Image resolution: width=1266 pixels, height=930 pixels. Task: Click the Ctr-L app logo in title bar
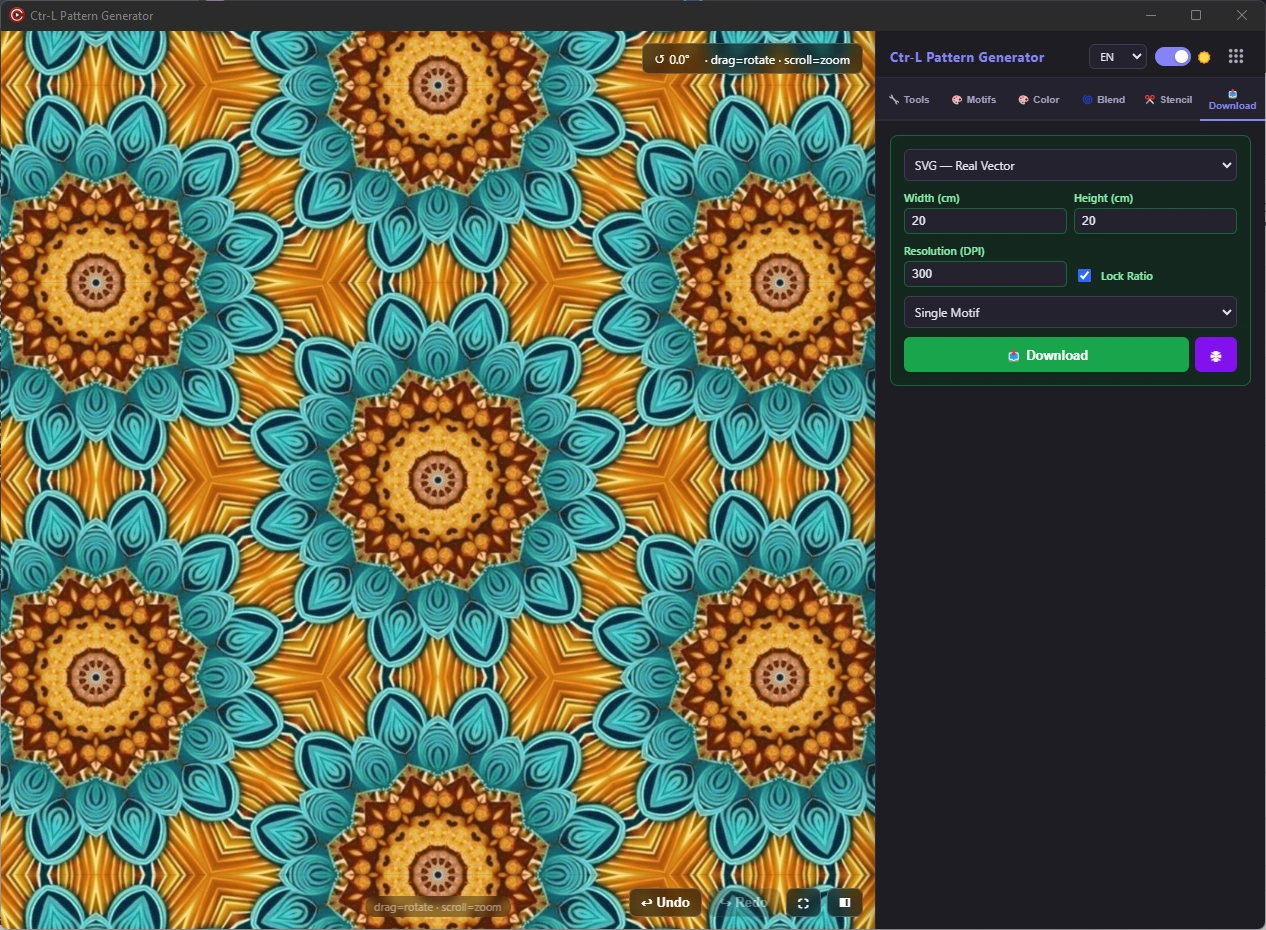[17, 15]
